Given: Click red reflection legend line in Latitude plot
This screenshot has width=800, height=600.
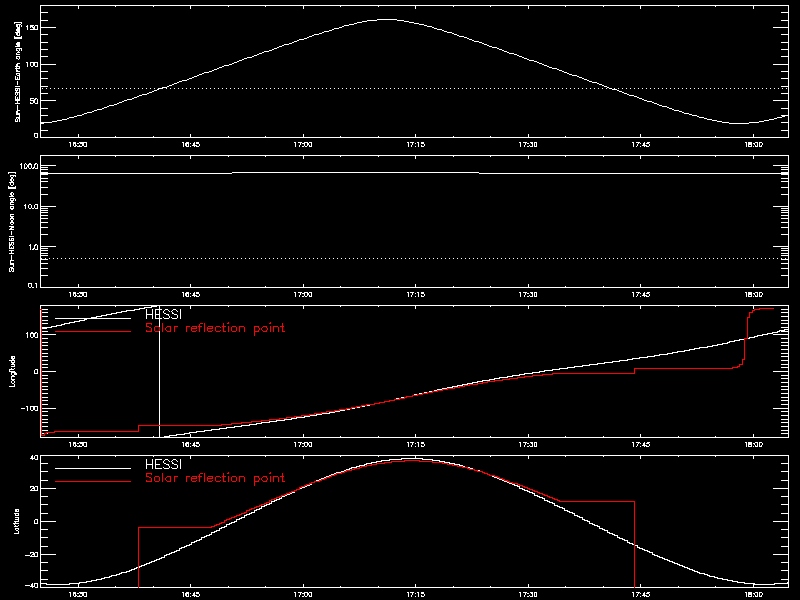Looking at the screenshot, I should [93, 482].
